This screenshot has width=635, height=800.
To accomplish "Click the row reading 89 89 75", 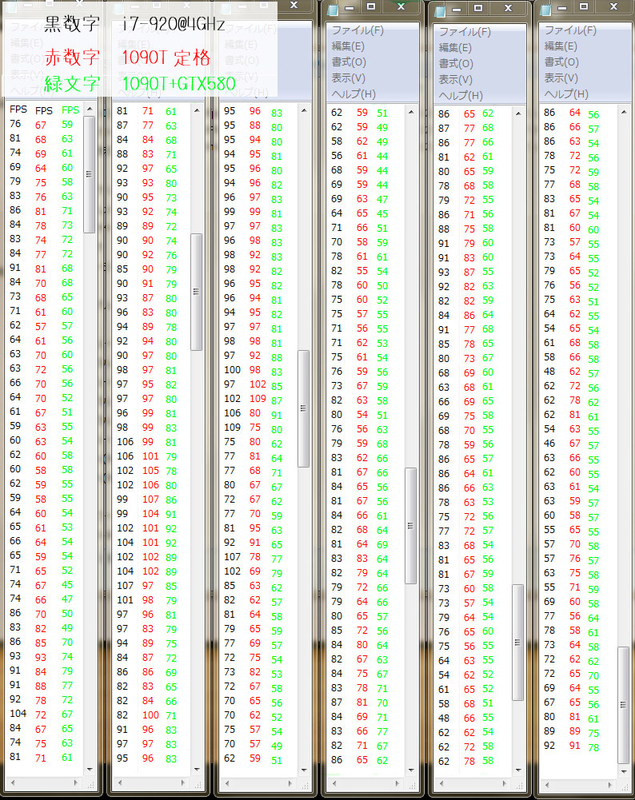I will click(x=571, y=732).
